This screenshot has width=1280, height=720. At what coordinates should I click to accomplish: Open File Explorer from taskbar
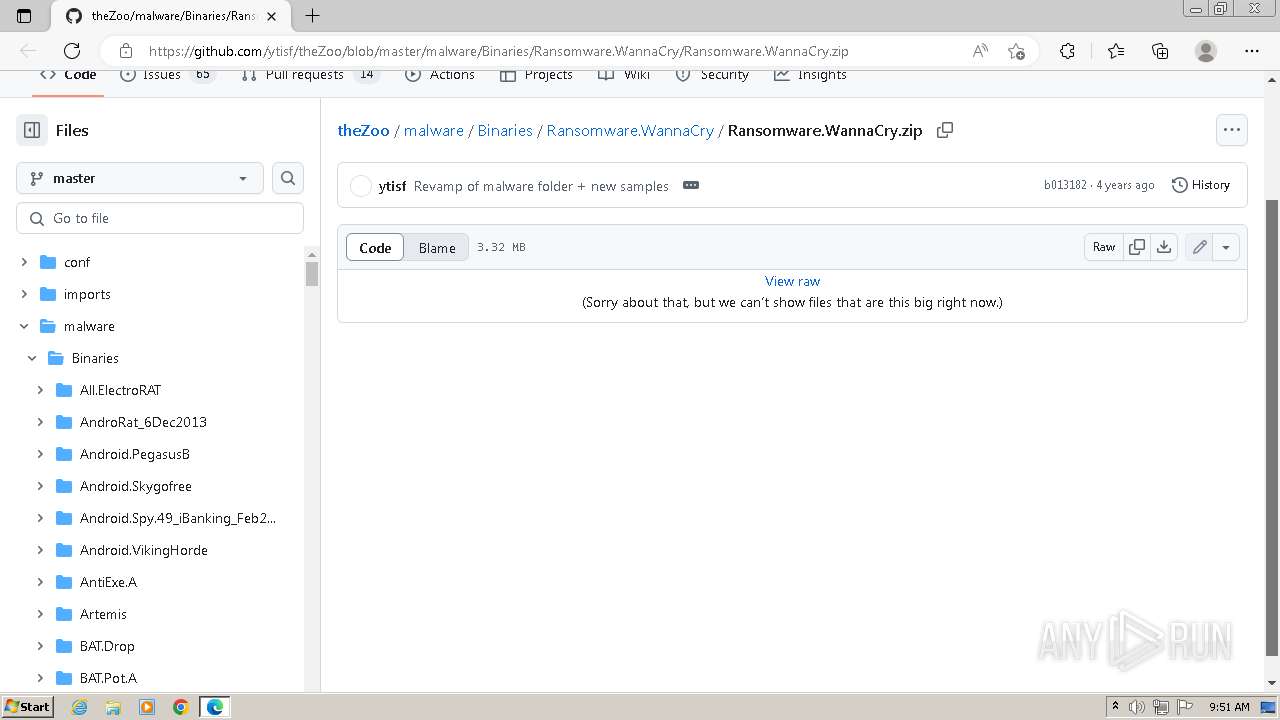click(x=113, y=707)
